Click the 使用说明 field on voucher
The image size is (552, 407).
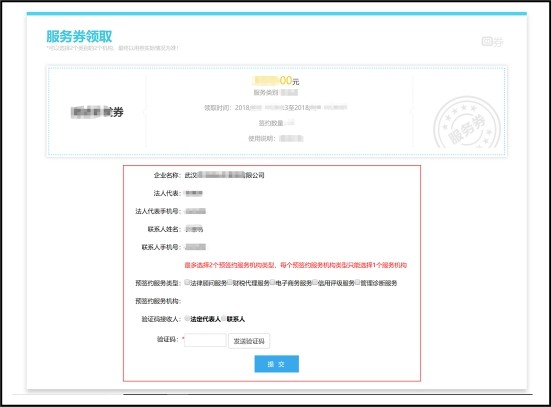click(x=276, y=138)
